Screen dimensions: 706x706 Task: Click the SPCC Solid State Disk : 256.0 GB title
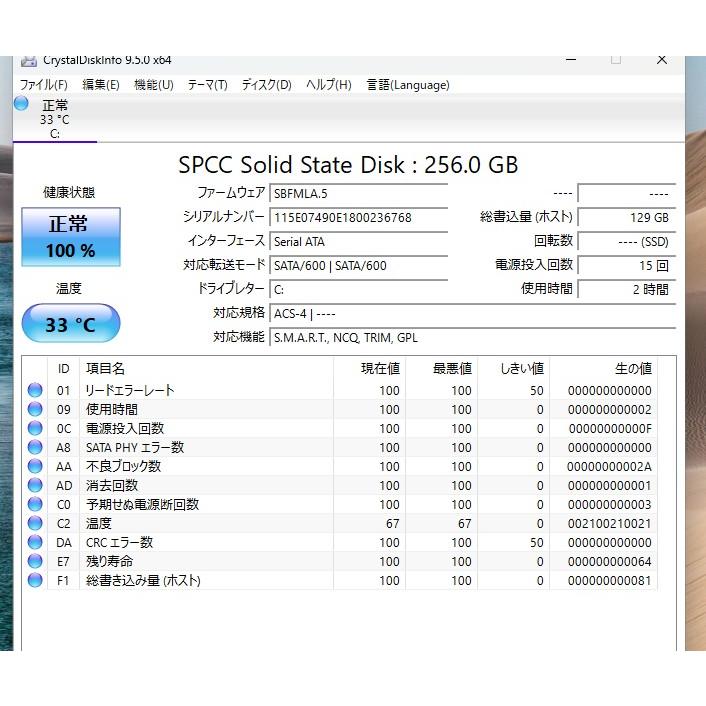(x=348, y=164)
